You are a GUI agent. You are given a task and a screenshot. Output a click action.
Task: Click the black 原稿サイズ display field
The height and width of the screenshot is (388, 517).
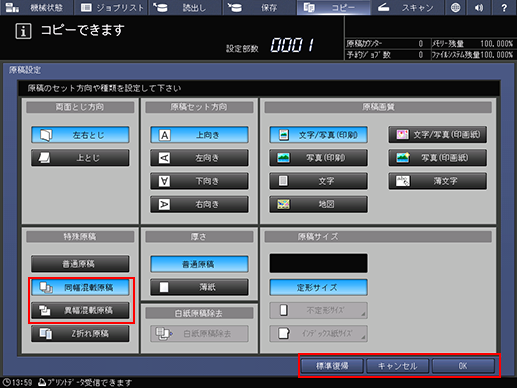pyautogui.click(x=319, y=263)
